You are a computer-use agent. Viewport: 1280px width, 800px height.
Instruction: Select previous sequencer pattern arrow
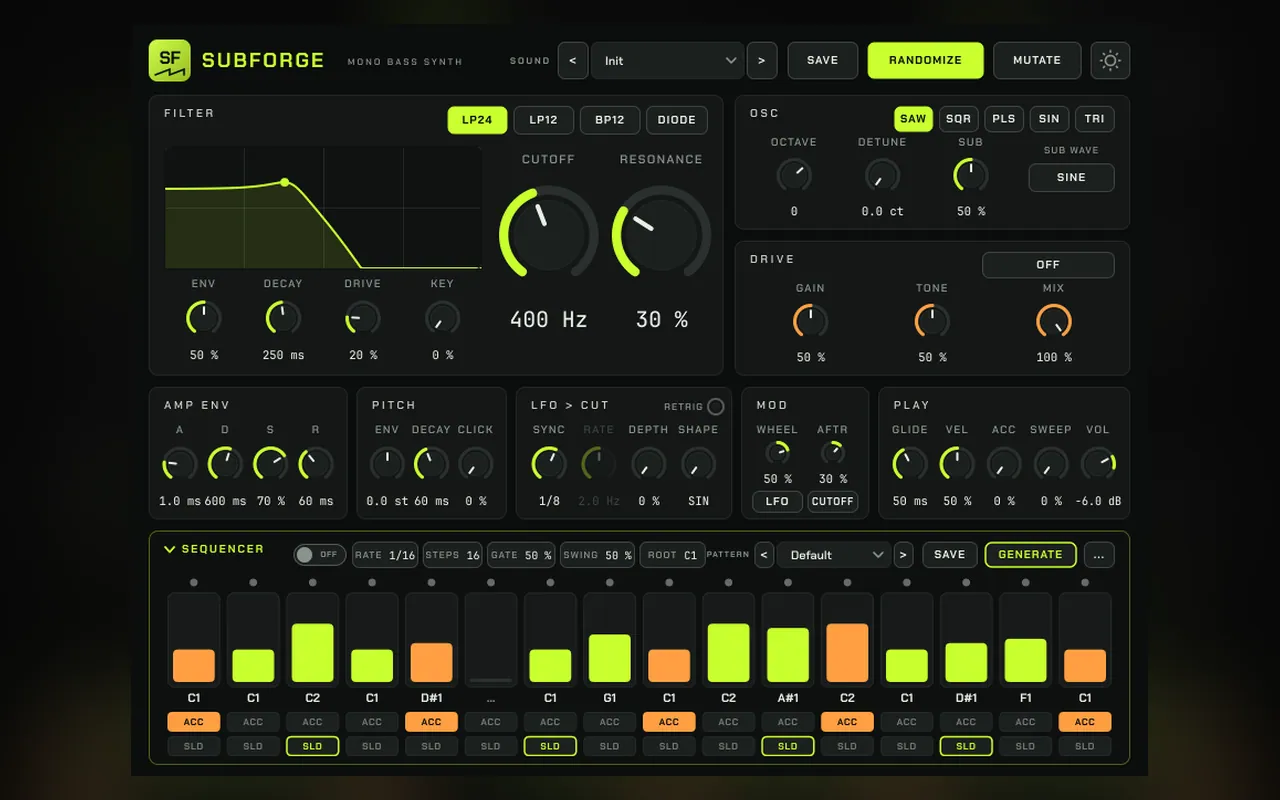pyautogui.click(x=764, y=555)
